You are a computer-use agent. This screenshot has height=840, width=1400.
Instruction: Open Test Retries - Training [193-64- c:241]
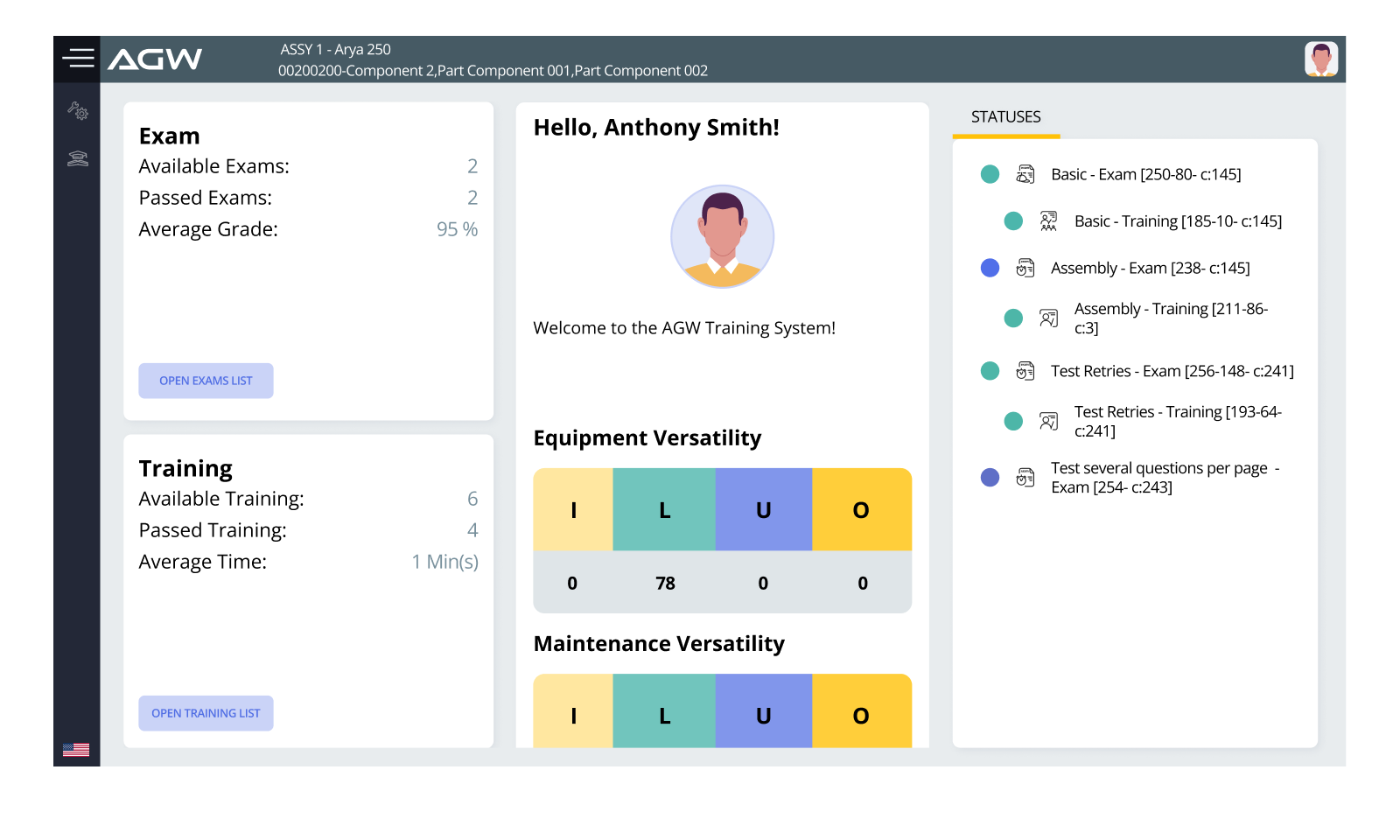tap(1178, 422)
